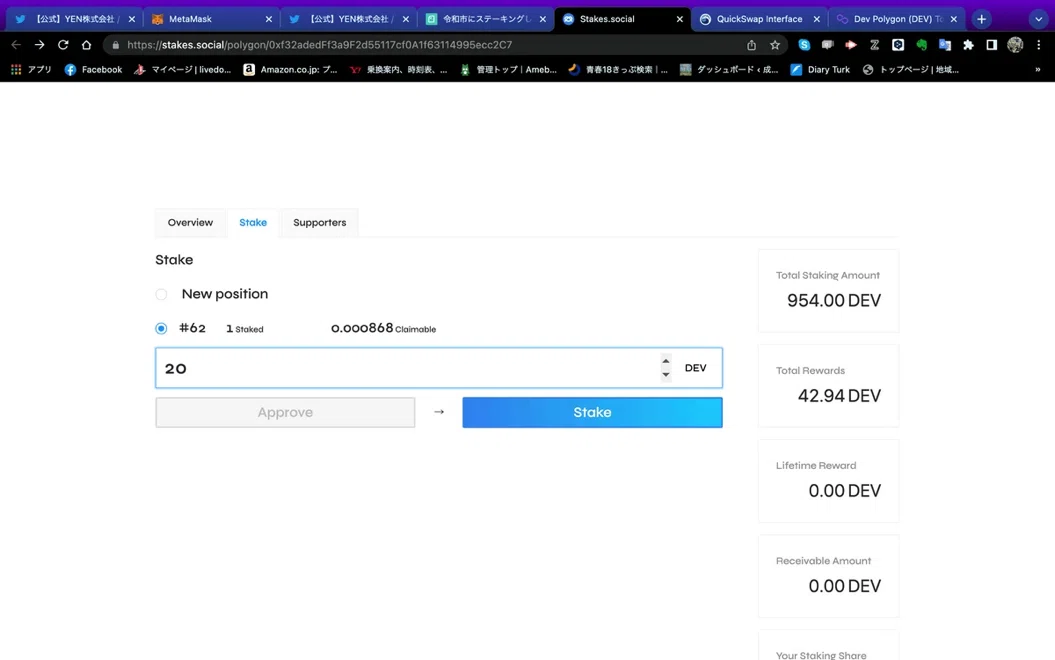Screen dimensions: 1055x660
Task: Open a new browser tab
Action: click(x=982, y=19)
